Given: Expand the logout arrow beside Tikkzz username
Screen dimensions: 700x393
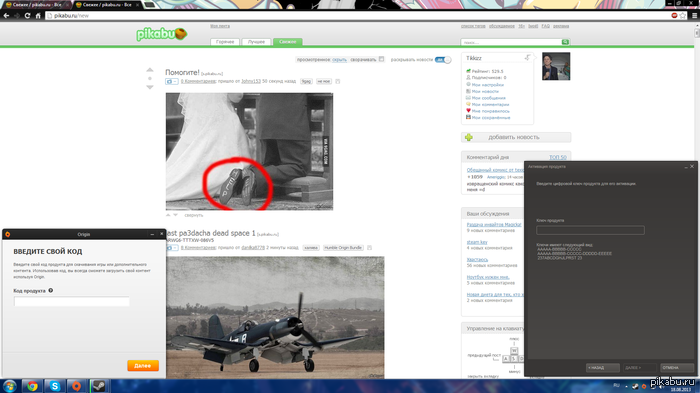Looking at the screenshot, I should tap(528, 58).
